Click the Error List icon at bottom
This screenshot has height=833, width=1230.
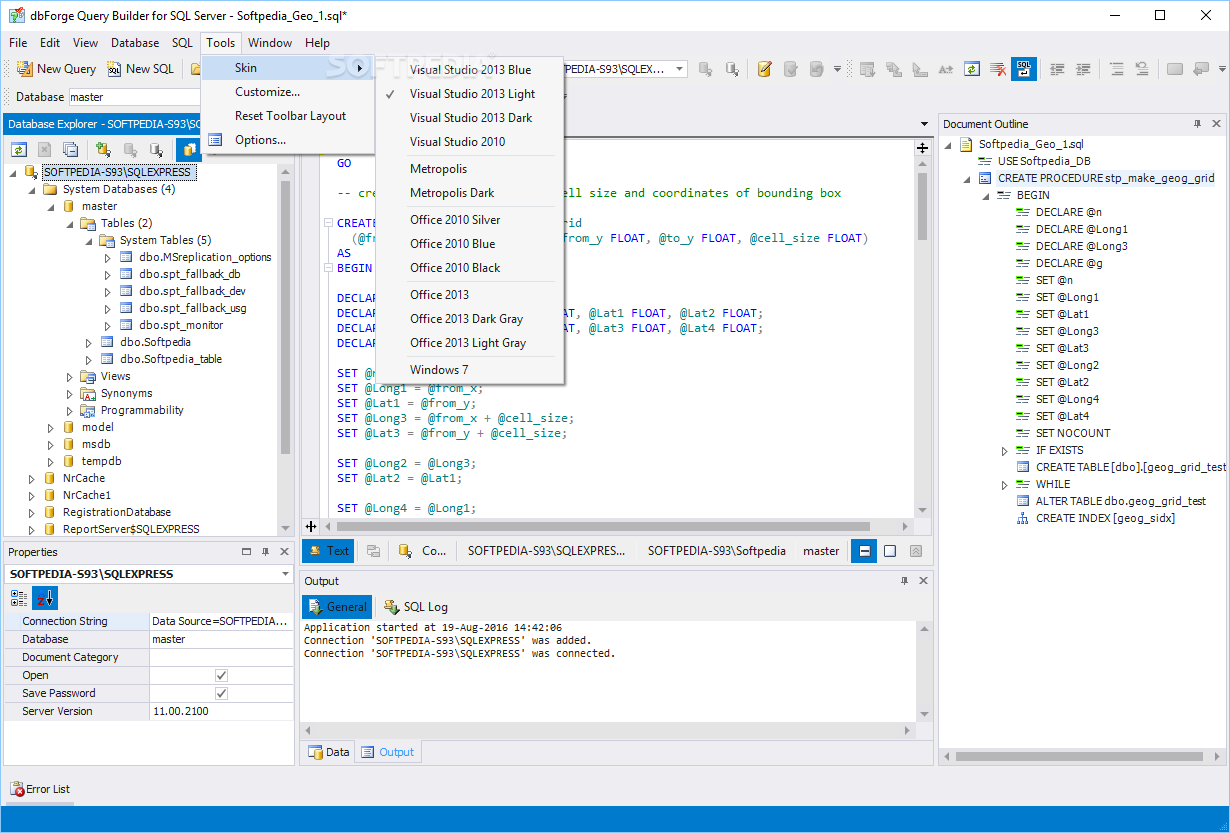(17, 789)
